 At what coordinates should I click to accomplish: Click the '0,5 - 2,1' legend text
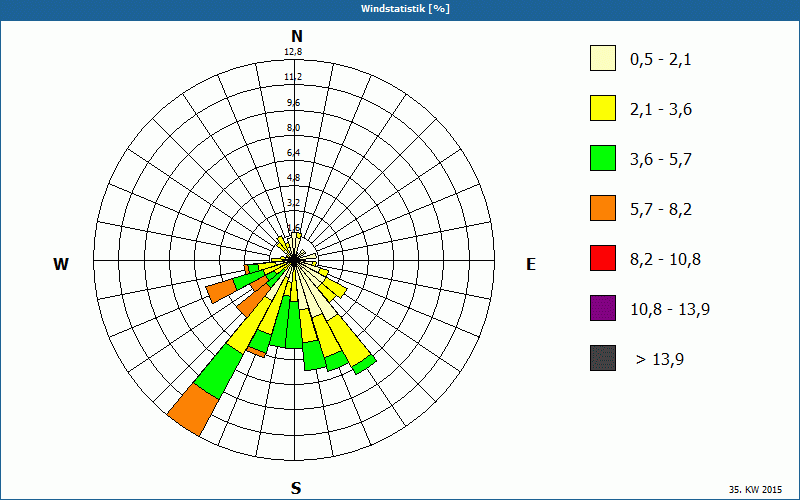click(661, 60)
